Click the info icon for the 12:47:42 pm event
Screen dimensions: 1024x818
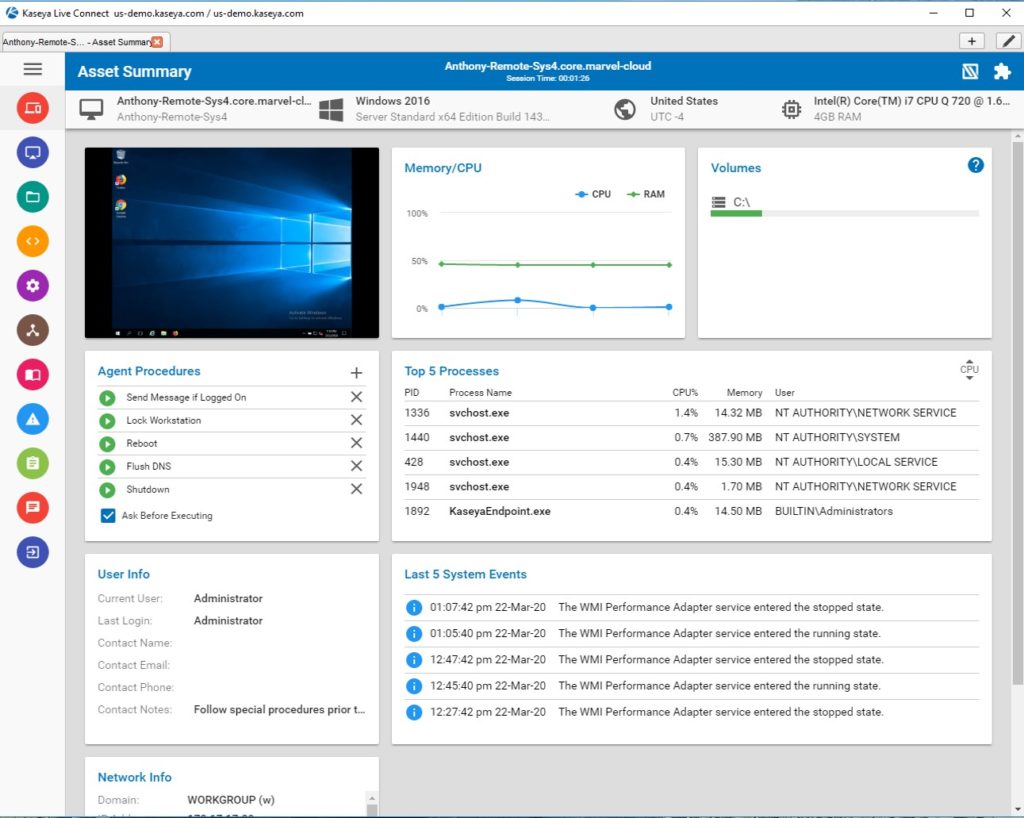click(x=414, y=660)
